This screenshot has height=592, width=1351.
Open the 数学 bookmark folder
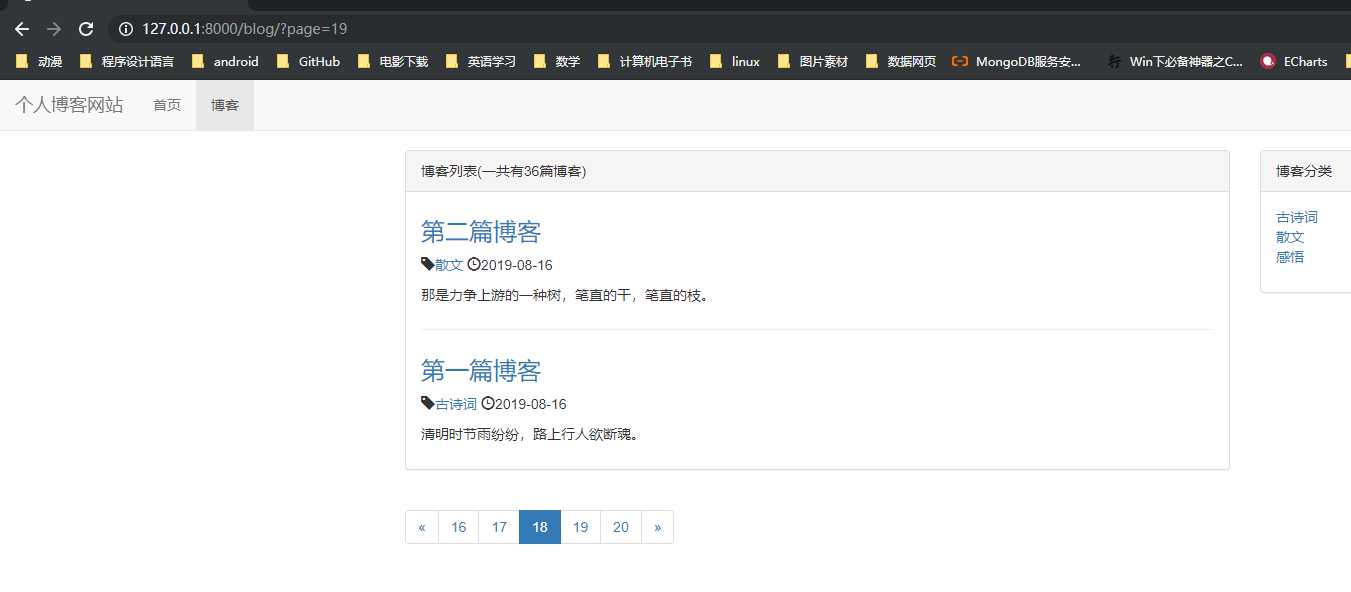click(557, 61)
